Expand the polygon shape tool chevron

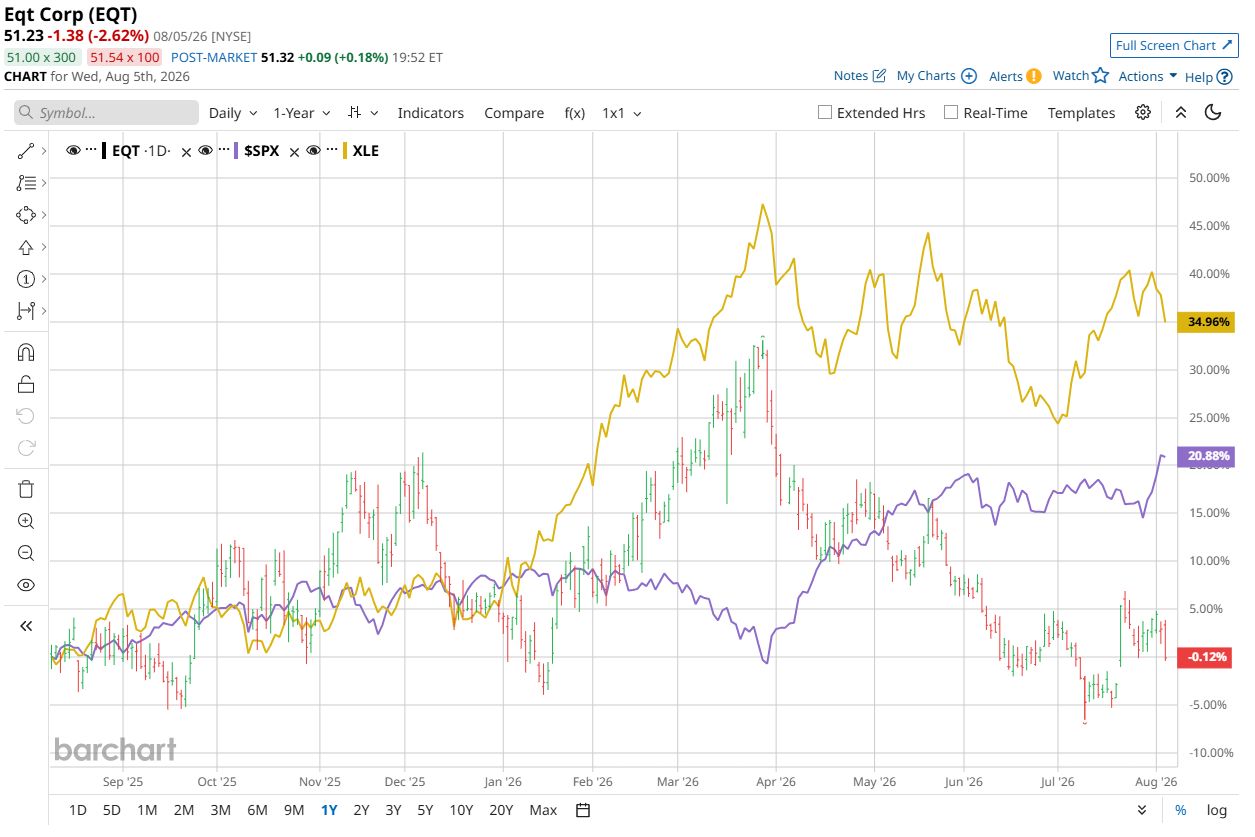click(x=44, y=215)
